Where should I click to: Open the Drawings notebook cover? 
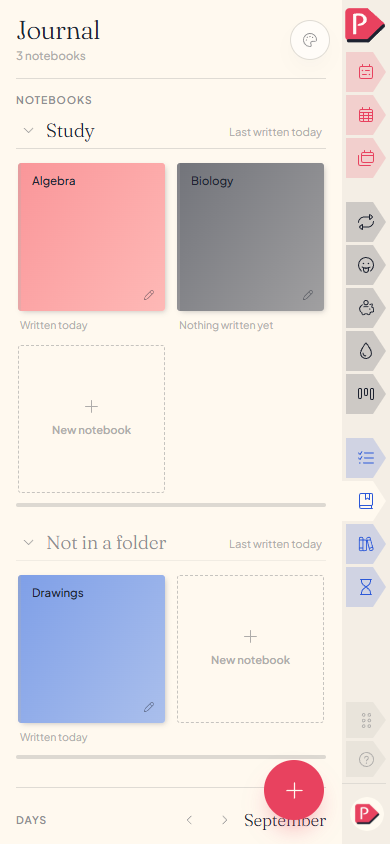coord(91,649)
